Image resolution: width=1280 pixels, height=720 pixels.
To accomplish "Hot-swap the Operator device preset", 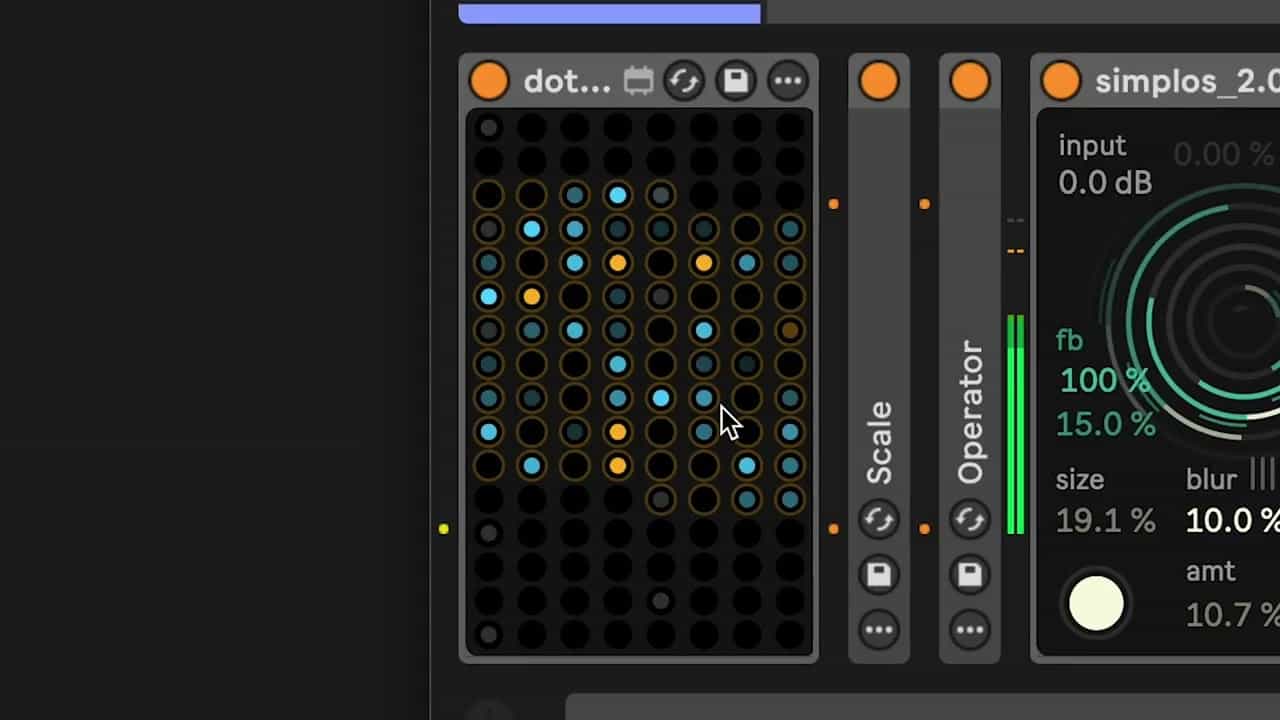I will coord(969,520).
